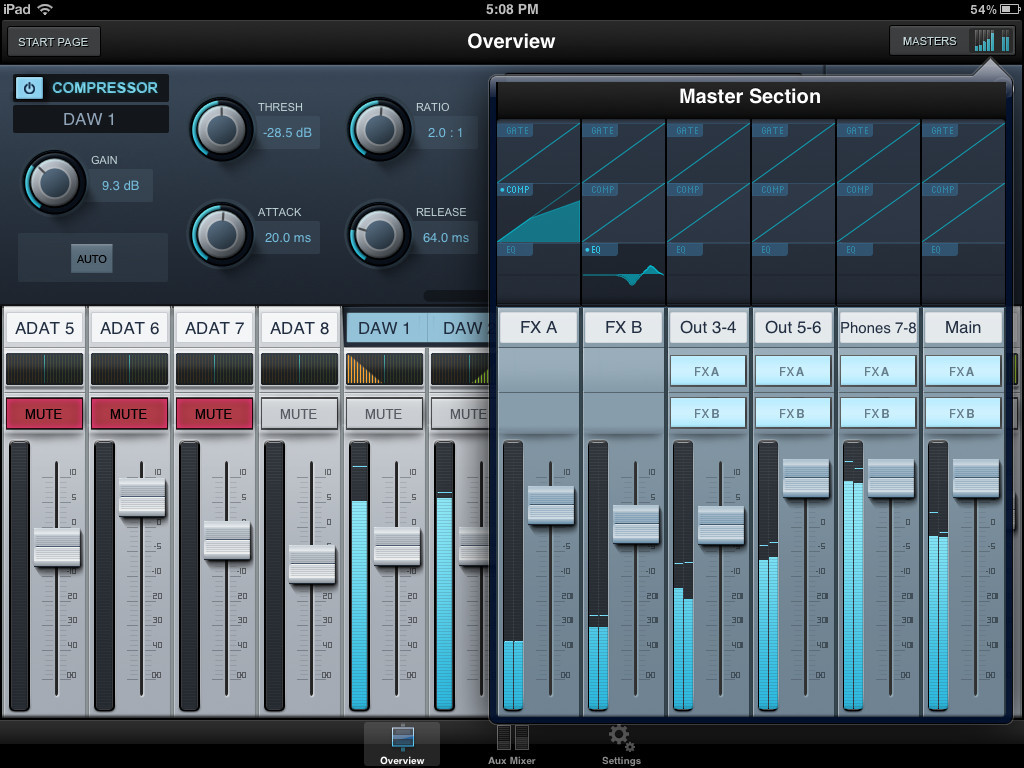1024x768 pixels.
Task: Select the DAW 1 channel label
Action: point(384,328)
